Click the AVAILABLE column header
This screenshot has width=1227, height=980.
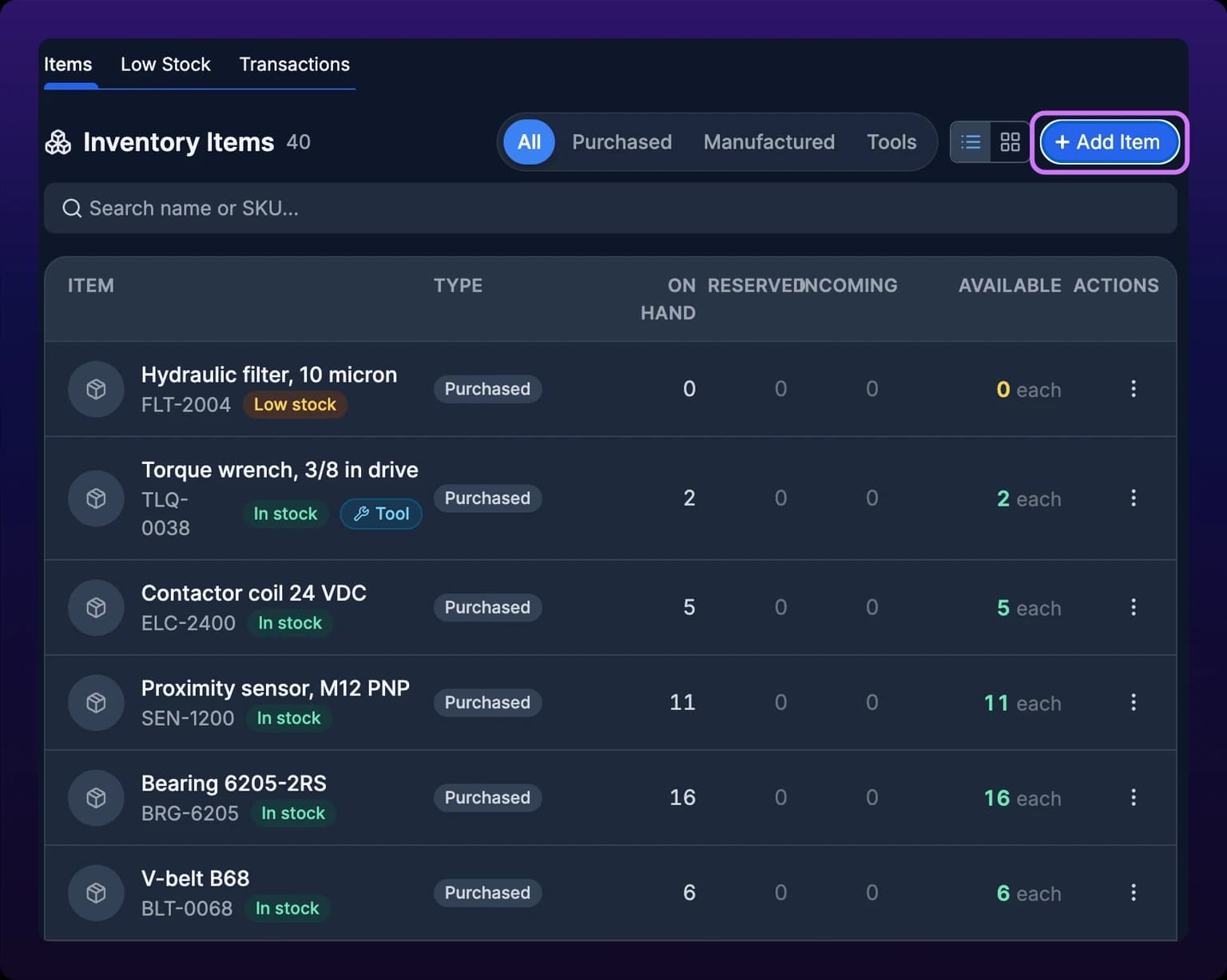pos(1010,285)
